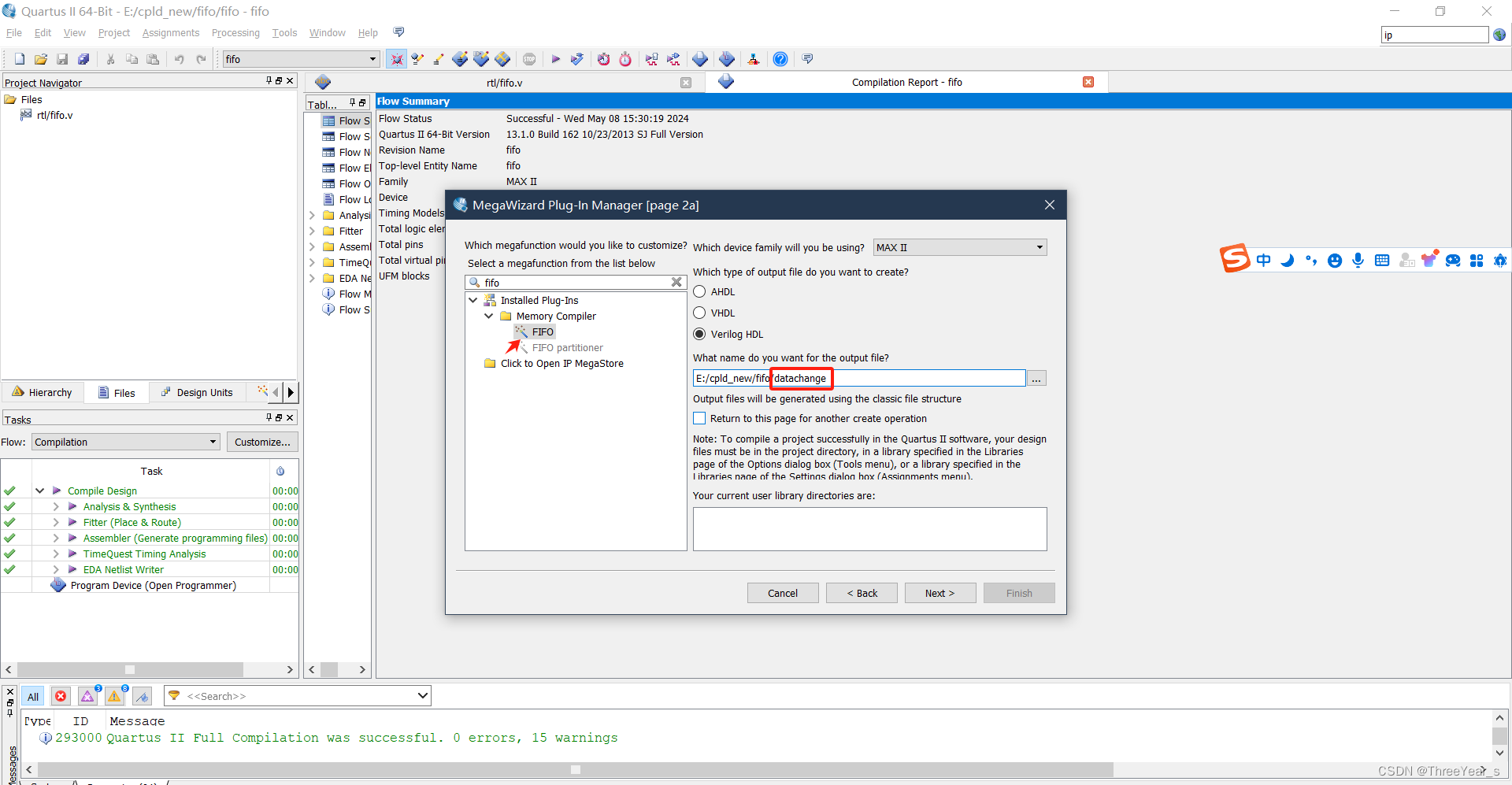Image resolution: width=1512 pixels, height=785 pixels.
Task: Click the web globe icon beside search box
Action: [x=1499, y=35]
